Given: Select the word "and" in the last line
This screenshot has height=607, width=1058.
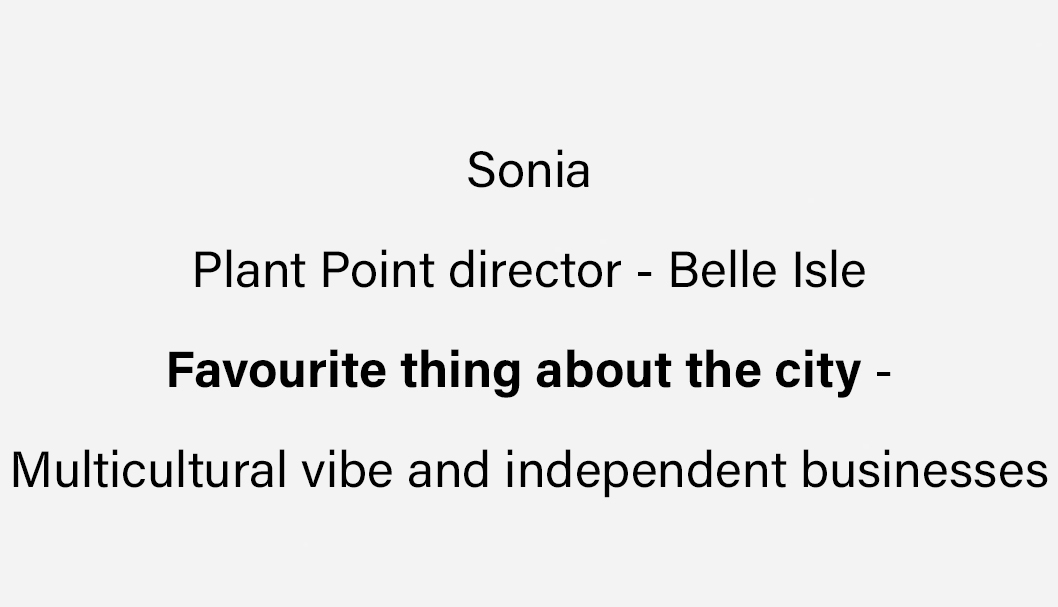Looking at the screenshot, I should point(449,470).
